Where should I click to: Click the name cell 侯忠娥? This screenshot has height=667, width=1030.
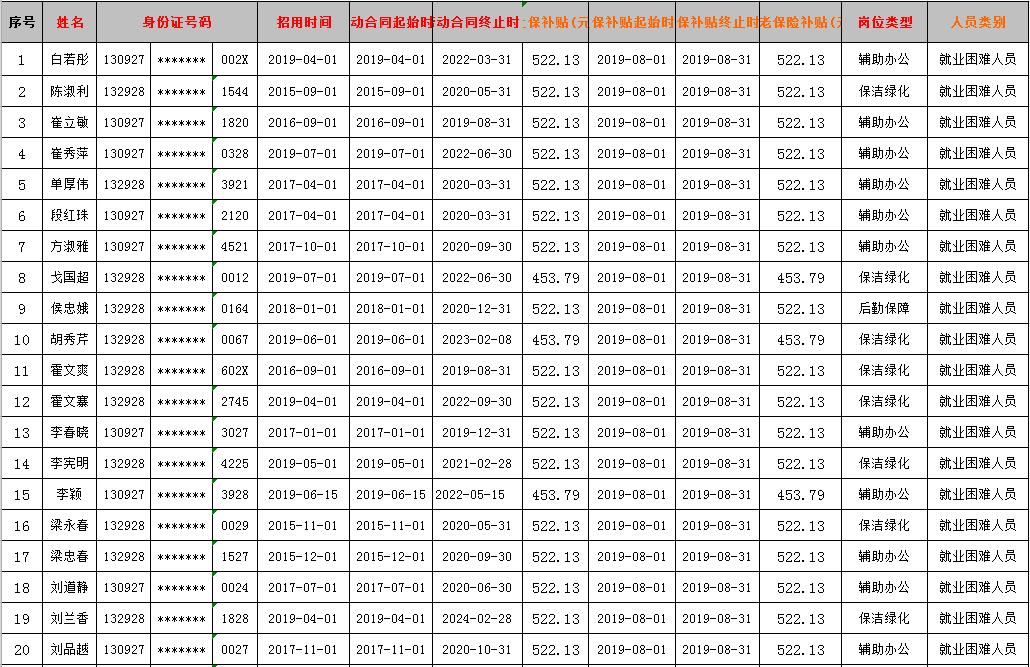[x=70, y=309]
